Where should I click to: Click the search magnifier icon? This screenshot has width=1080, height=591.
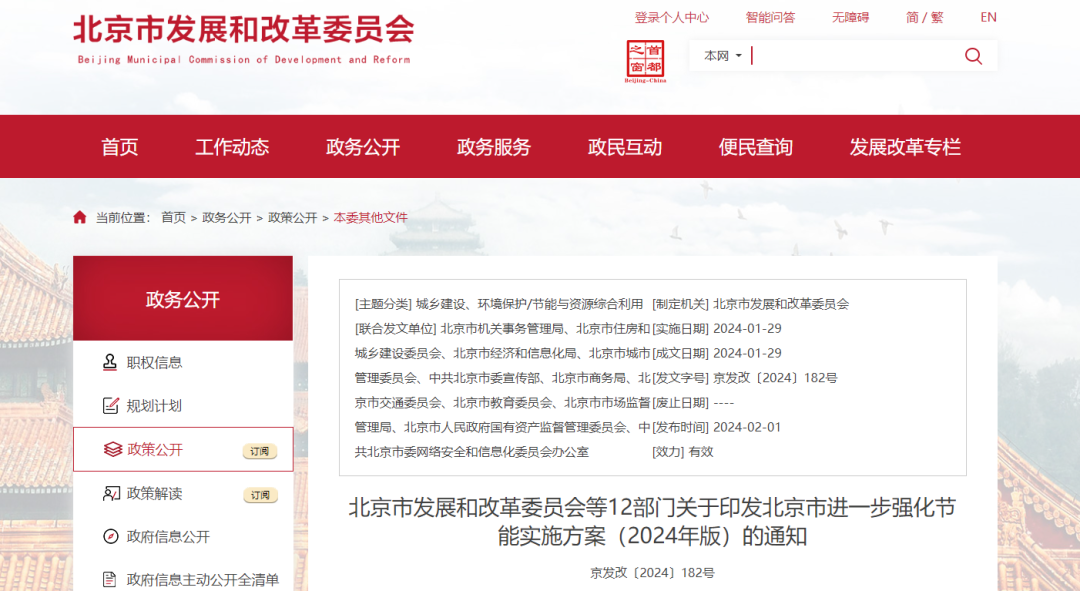[x=973, y=56]
